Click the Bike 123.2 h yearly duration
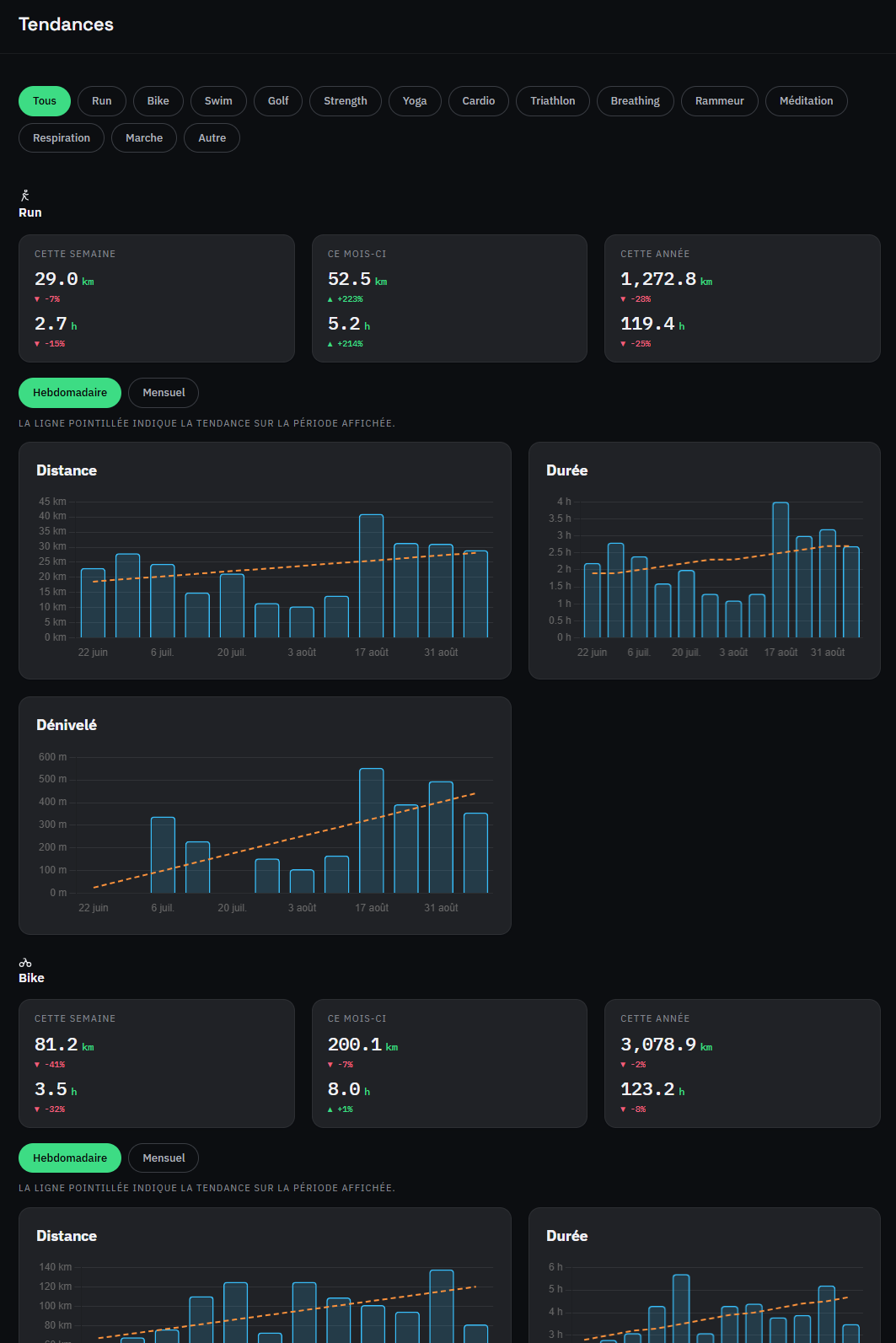 tap(652, 1089)
